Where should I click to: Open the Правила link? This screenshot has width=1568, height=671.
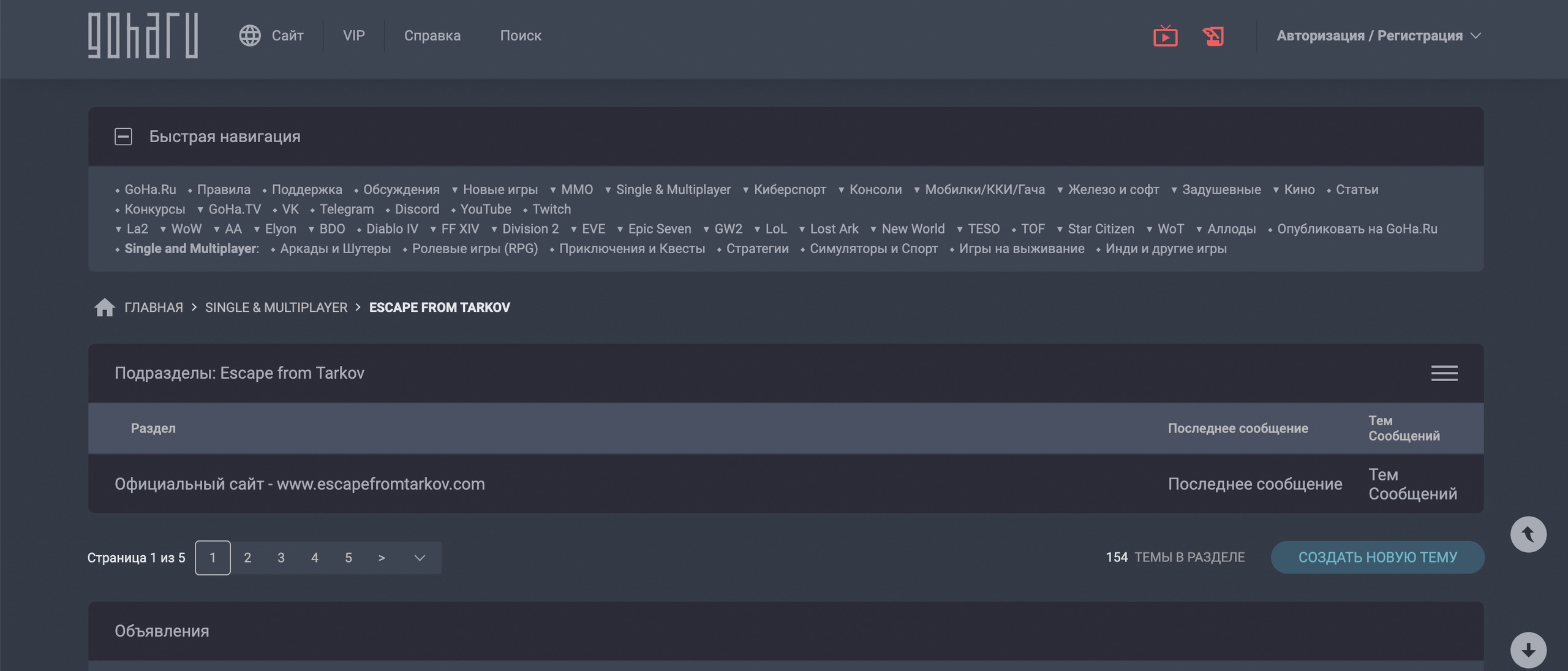[224, 189]
